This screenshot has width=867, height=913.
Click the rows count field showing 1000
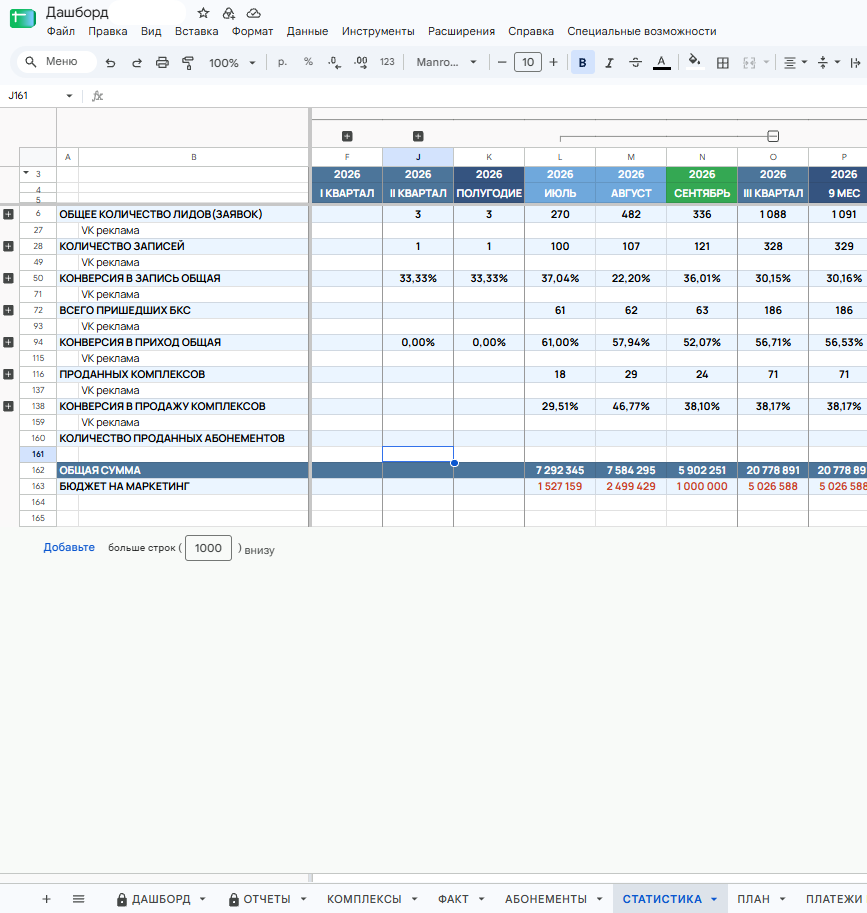tap(208, 548)
